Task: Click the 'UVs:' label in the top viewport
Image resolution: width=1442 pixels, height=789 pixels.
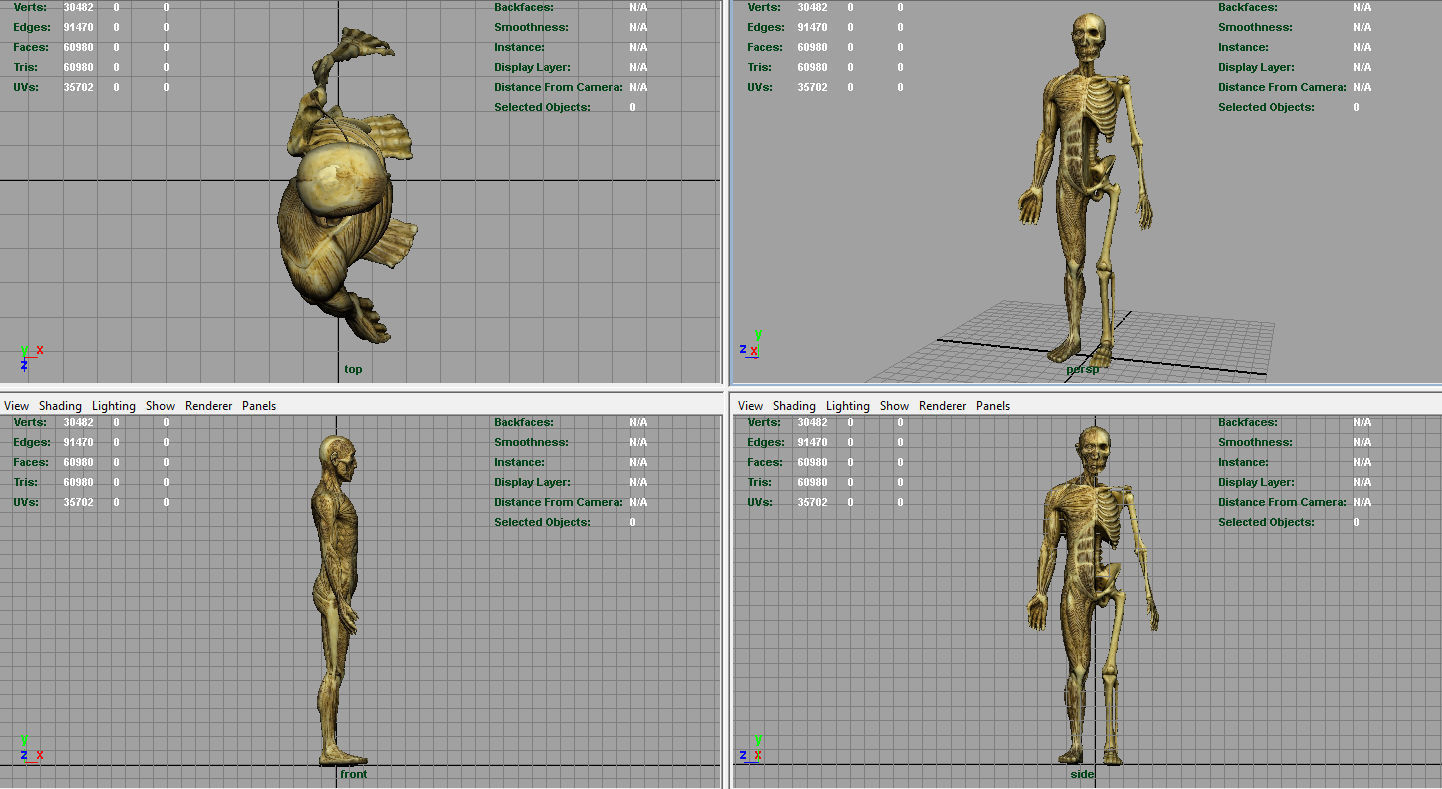Action: 26,87
